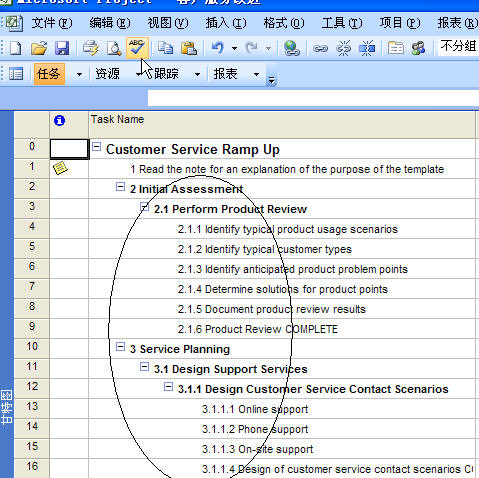The height and width of the screenshot is (478, 479).
Task: Select the Task Name column header
Action: (282, 125)
